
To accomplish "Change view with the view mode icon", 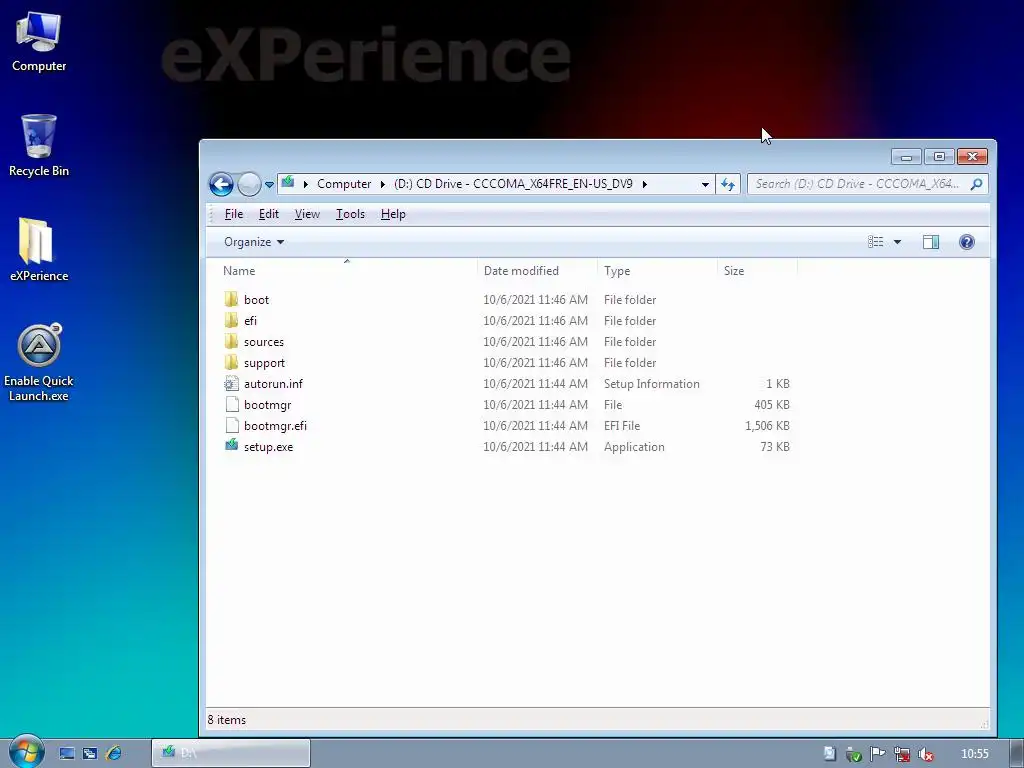I will 876,242.
